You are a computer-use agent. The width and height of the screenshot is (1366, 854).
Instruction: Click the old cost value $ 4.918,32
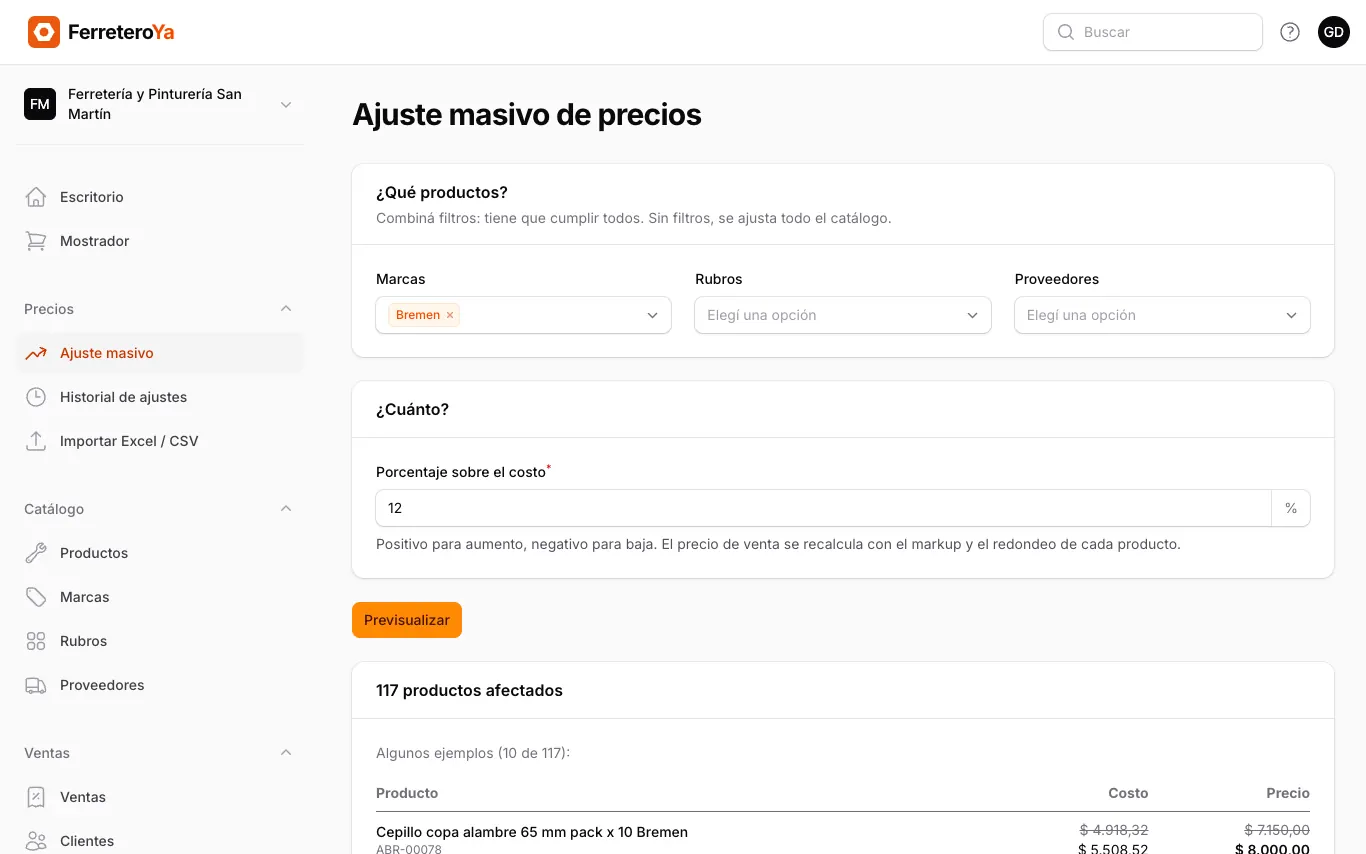[1114, 830]
